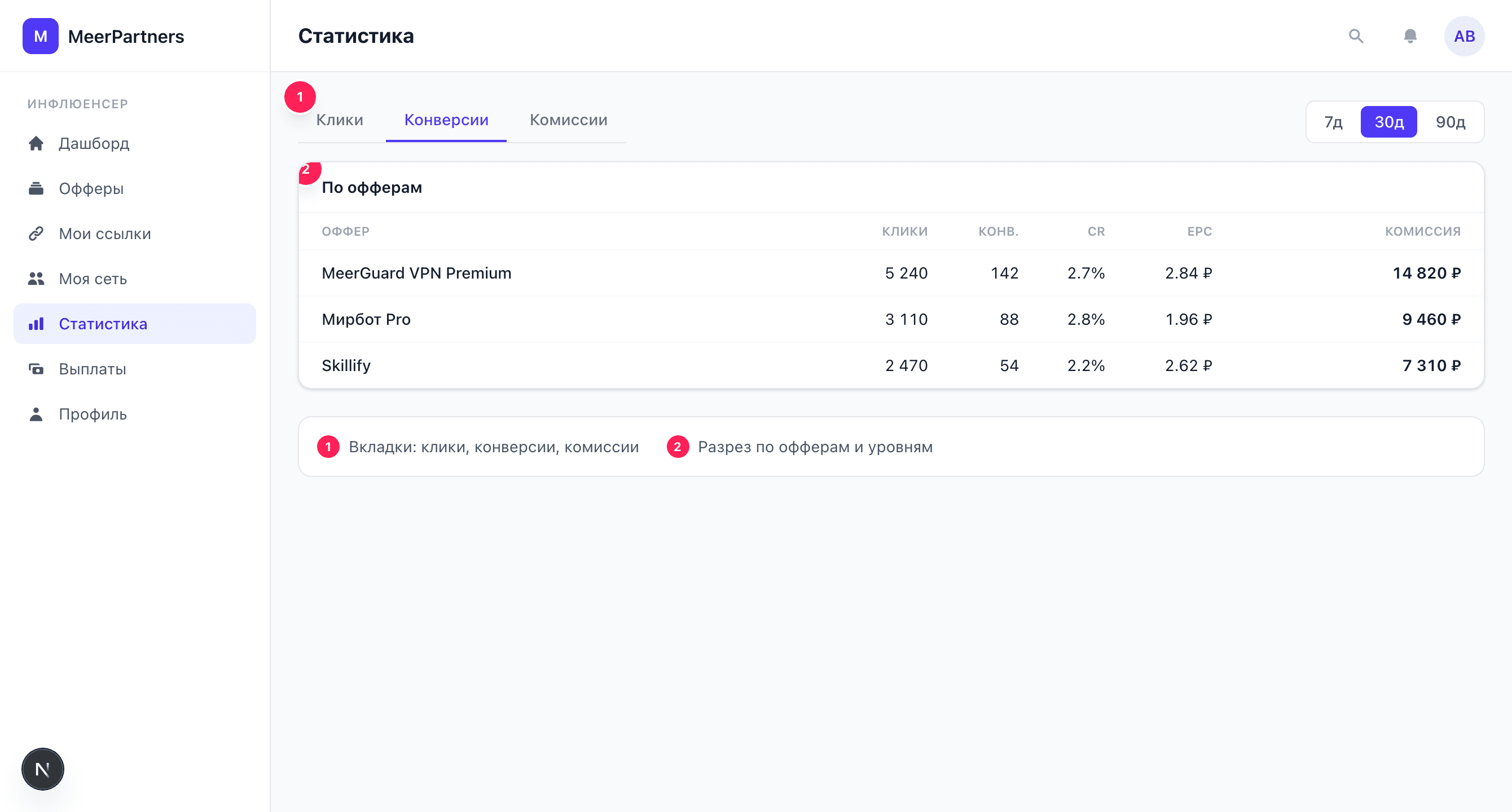Click the ОФФЕР column header
1512x812 pixels.
coord(346,231)
